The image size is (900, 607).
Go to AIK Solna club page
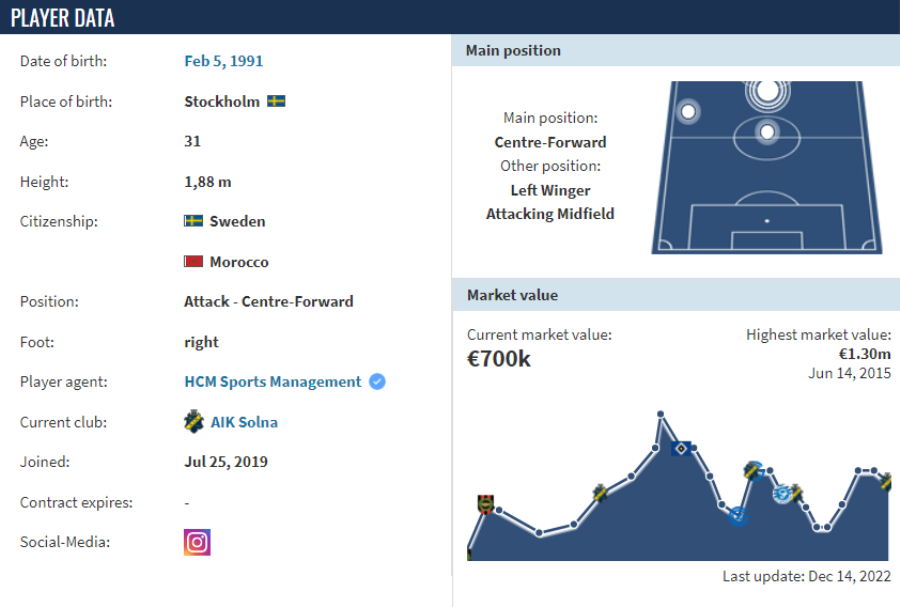coord(244,422)
